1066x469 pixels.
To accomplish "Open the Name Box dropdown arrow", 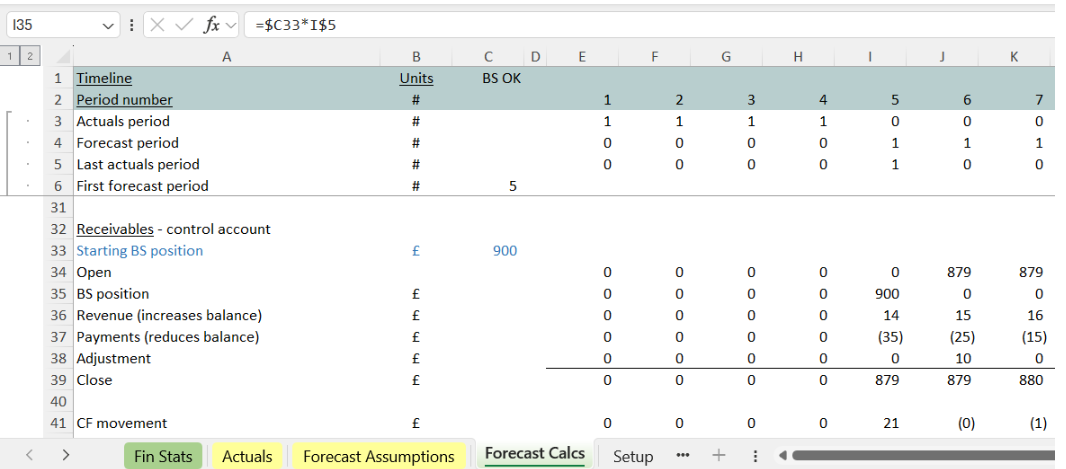I will click(x=108, y=25).
